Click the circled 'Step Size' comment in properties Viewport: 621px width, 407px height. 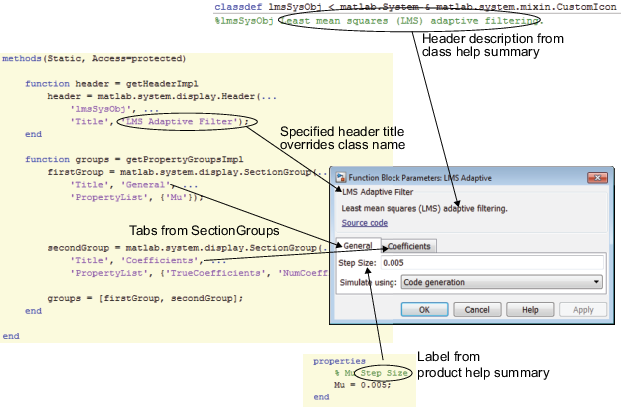point(384,373)
